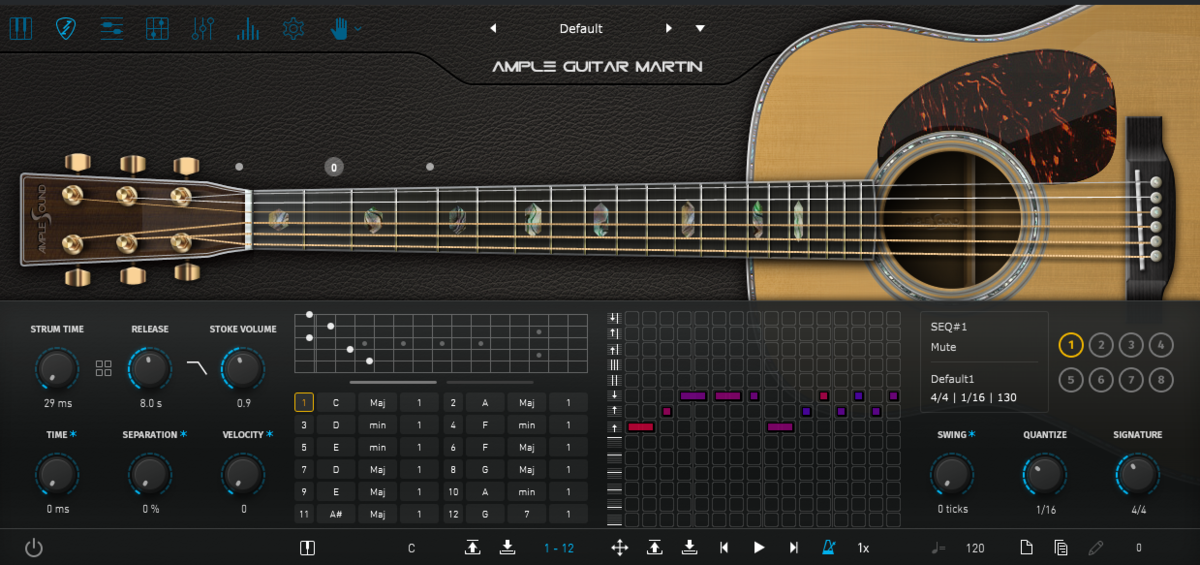The height and width of the screenshot is (565, 1200).
Task: Open chord 2 root note A dropdown
Action: (x=485, y=402)
